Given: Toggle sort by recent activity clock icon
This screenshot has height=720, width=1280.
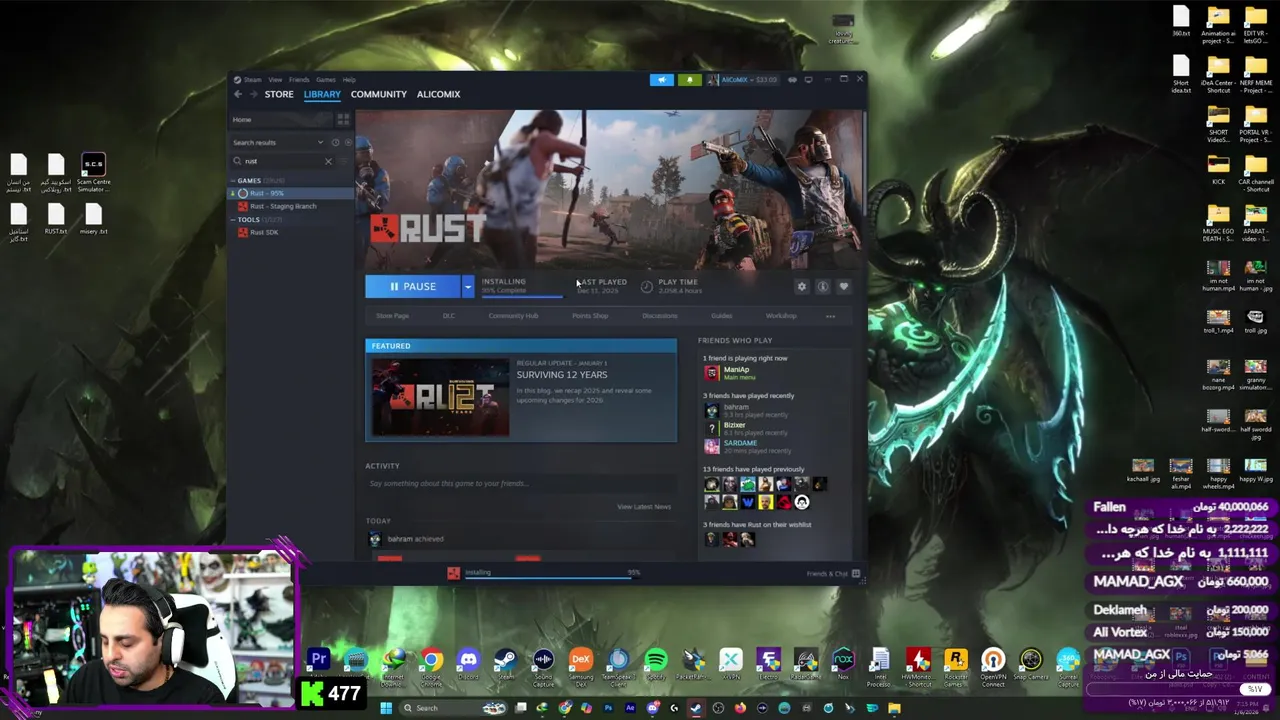Looking at the screenshot, I should point(335,143).
